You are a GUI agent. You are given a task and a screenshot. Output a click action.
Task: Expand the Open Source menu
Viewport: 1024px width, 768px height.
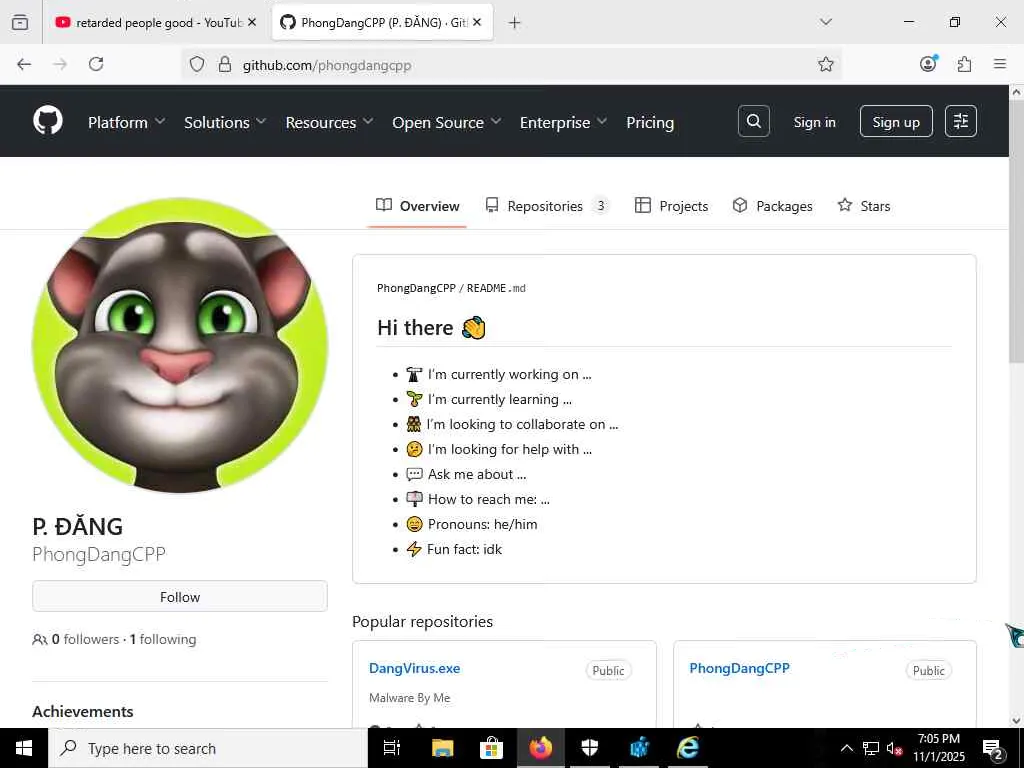[447, 122]
